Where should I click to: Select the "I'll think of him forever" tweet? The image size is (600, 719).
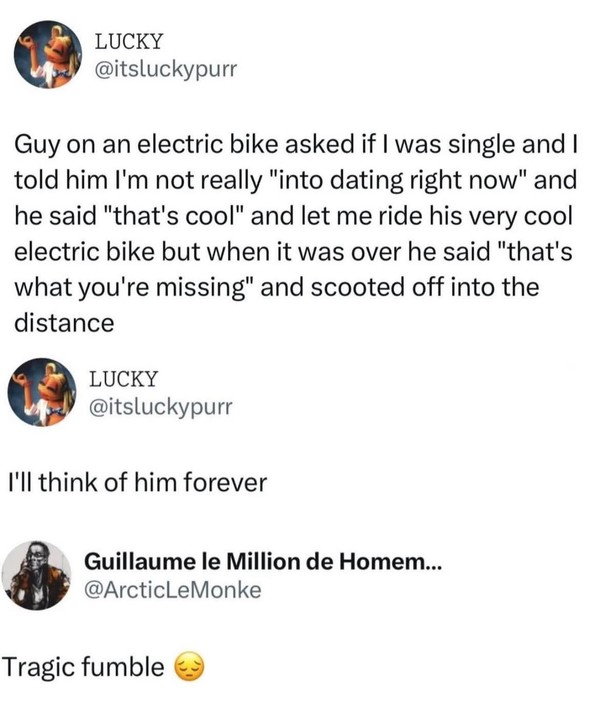coord(138,483)
